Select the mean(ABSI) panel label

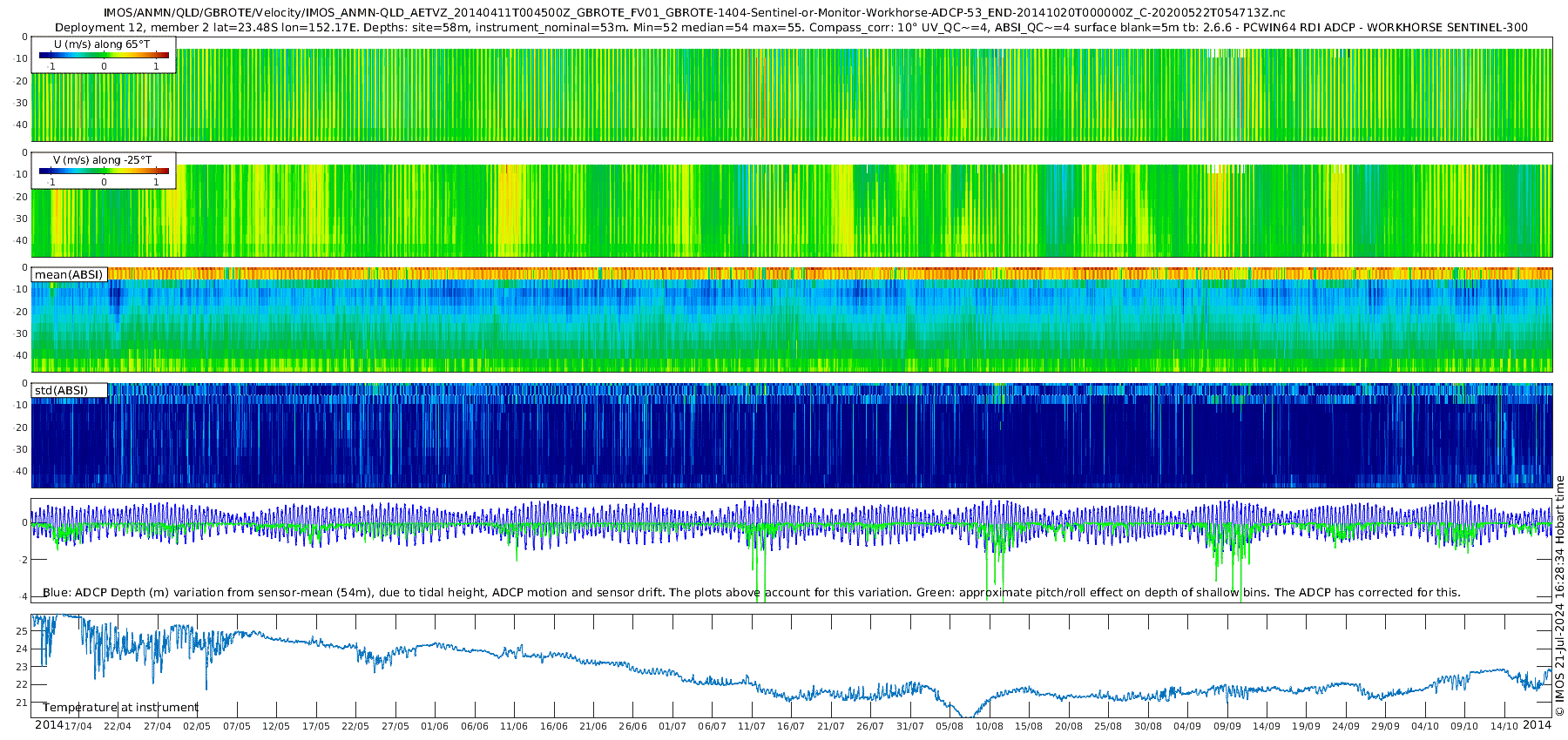(69, 274)
